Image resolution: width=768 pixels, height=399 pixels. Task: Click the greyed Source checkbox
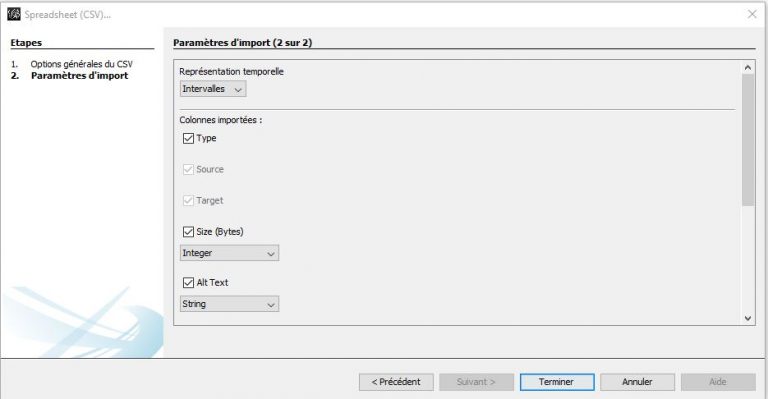188,169
